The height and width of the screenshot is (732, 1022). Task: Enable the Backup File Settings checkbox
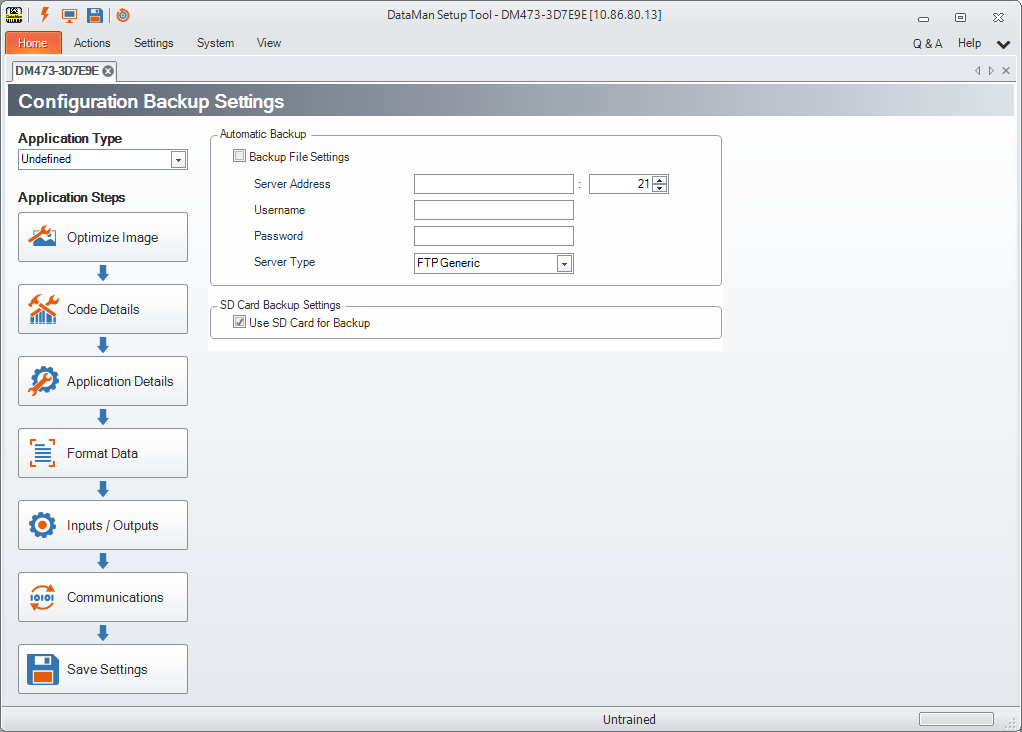coord(239,157)
